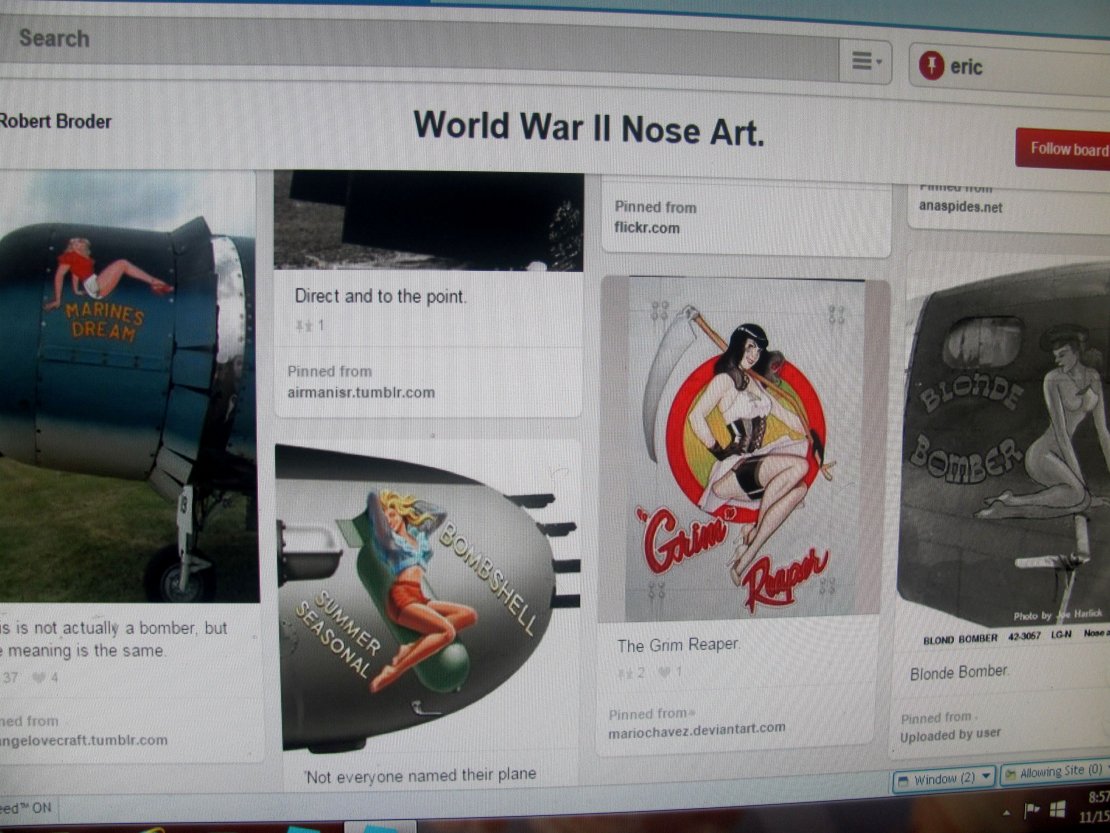Click the repin count icon under 'Direct and to the point'
The height and width of the screenshot is (833, 1110).
coord(304,326)
